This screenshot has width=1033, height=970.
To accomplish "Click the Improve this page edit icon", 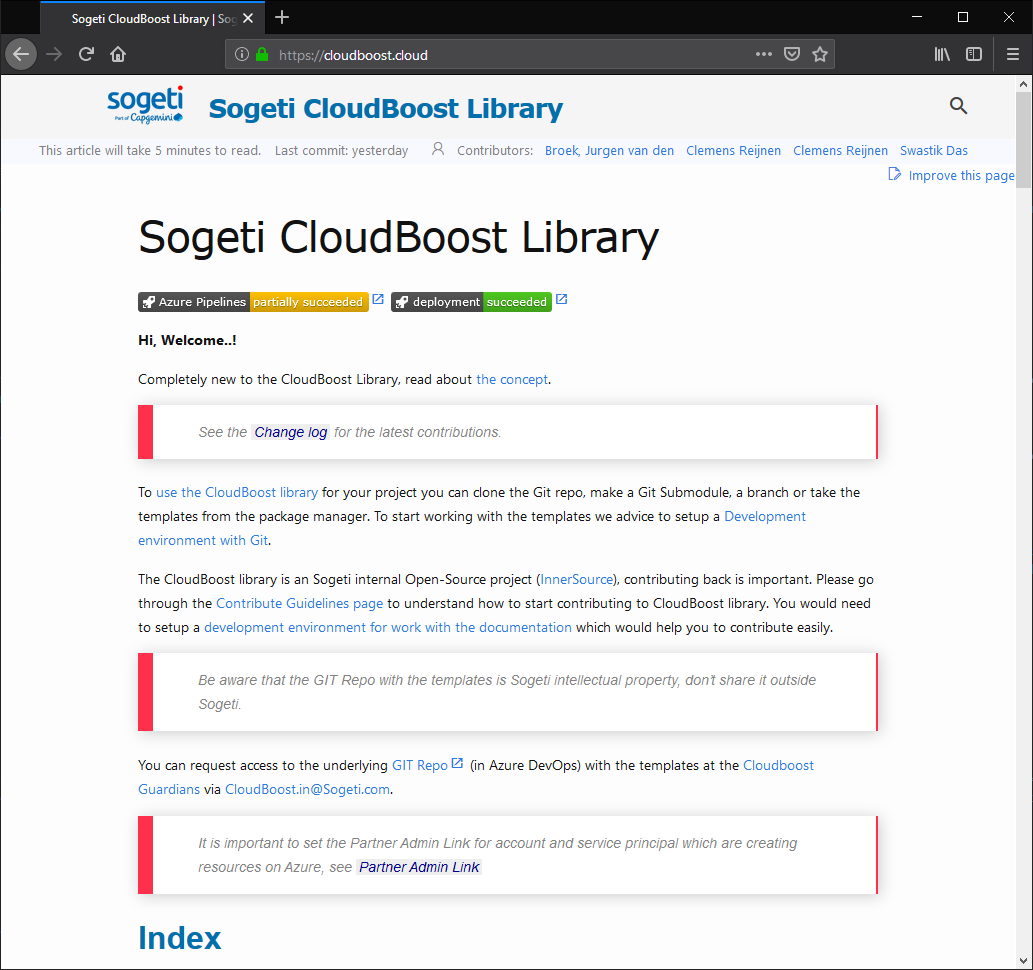I will [x=893, y=174].
